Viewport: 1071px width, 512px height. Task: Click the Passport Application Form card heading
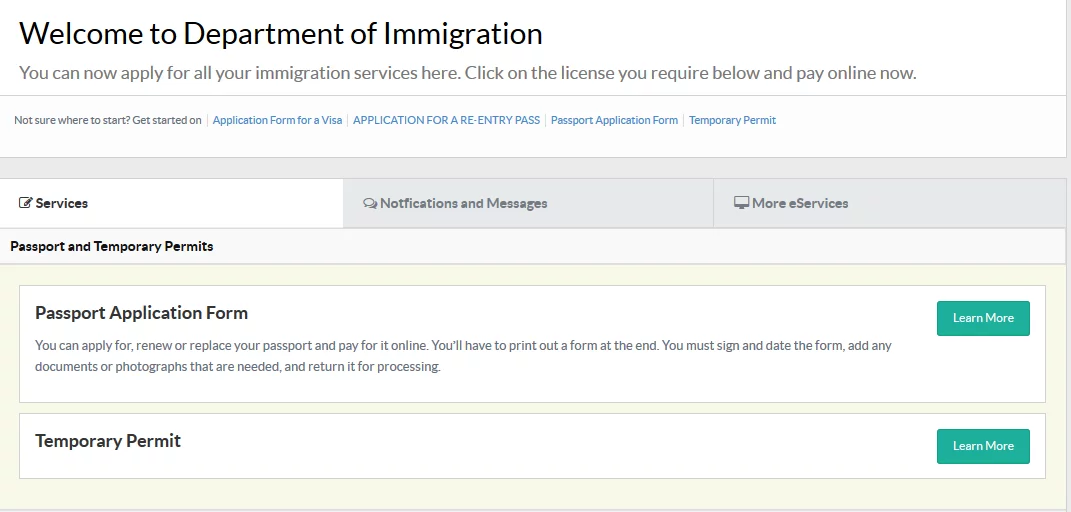(141, 313)
